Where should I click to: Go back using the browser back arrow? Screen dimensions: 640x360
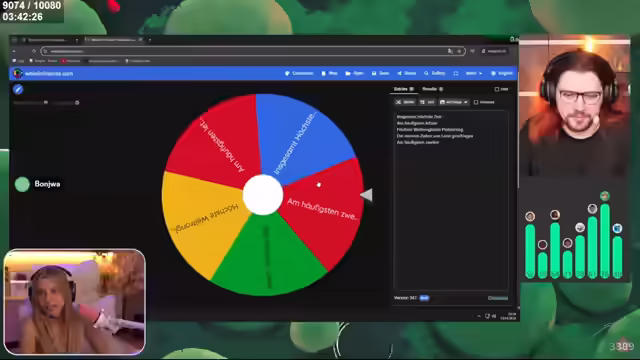pyautogui.click(x=14, y=51)
